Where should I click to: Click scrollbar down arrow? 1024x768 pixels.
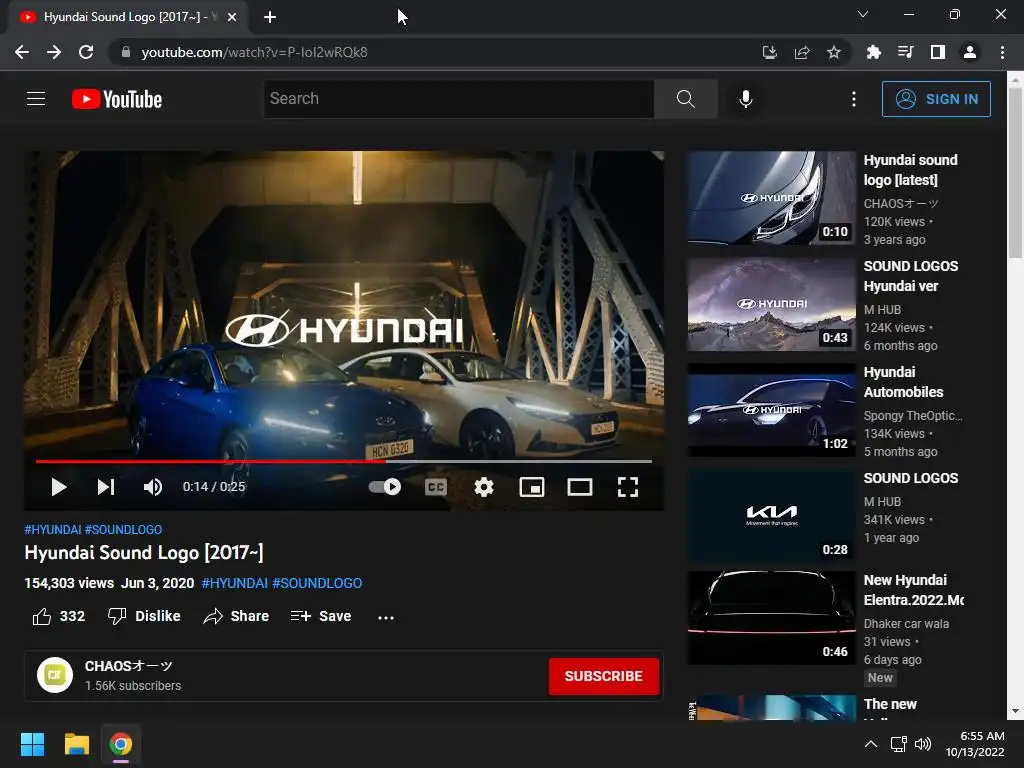[1015, 711]
